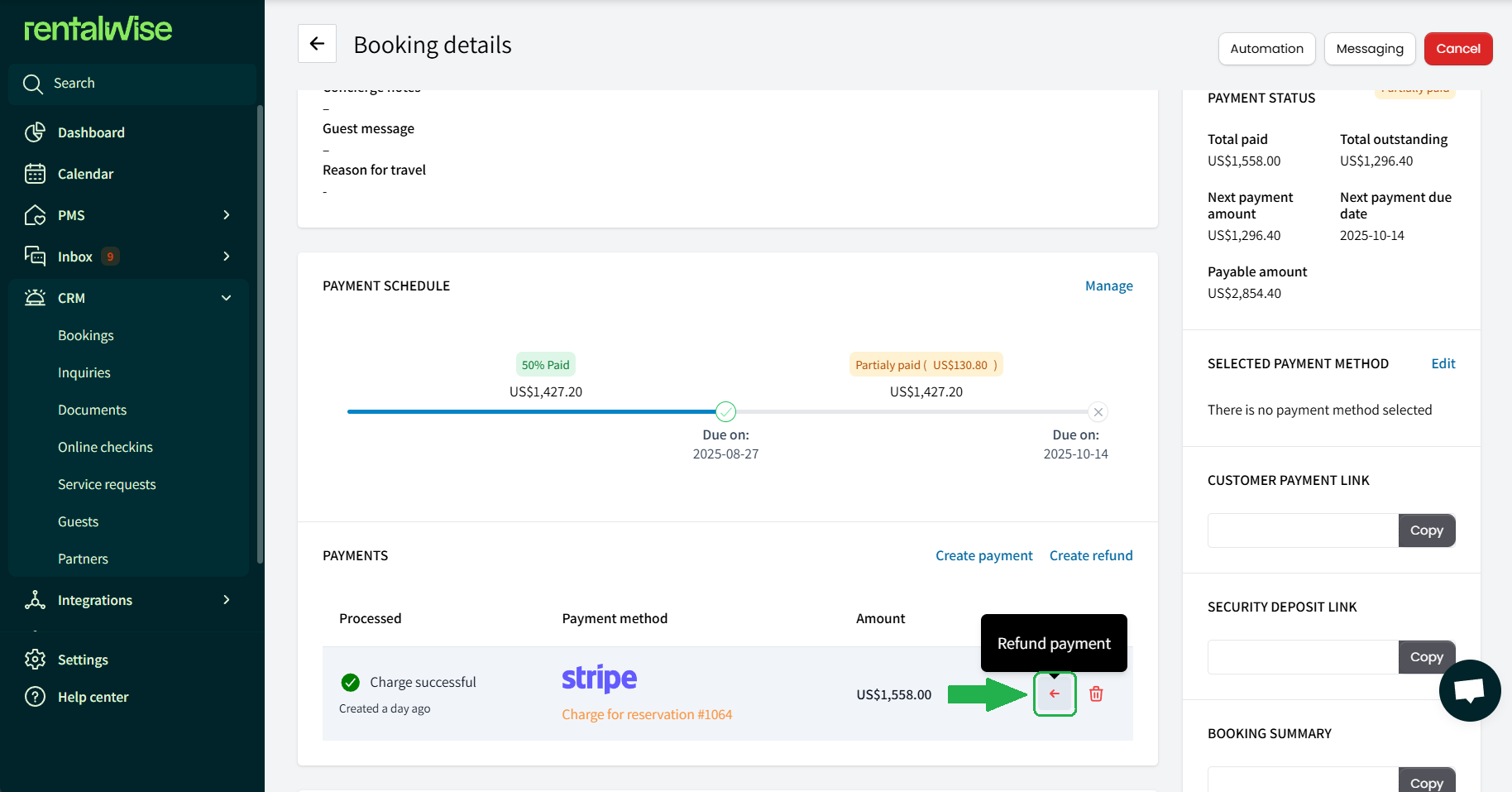Click the Dashboard pie chart icon
This screenshot has width=1512, height=792.
(x=35, y=132)
